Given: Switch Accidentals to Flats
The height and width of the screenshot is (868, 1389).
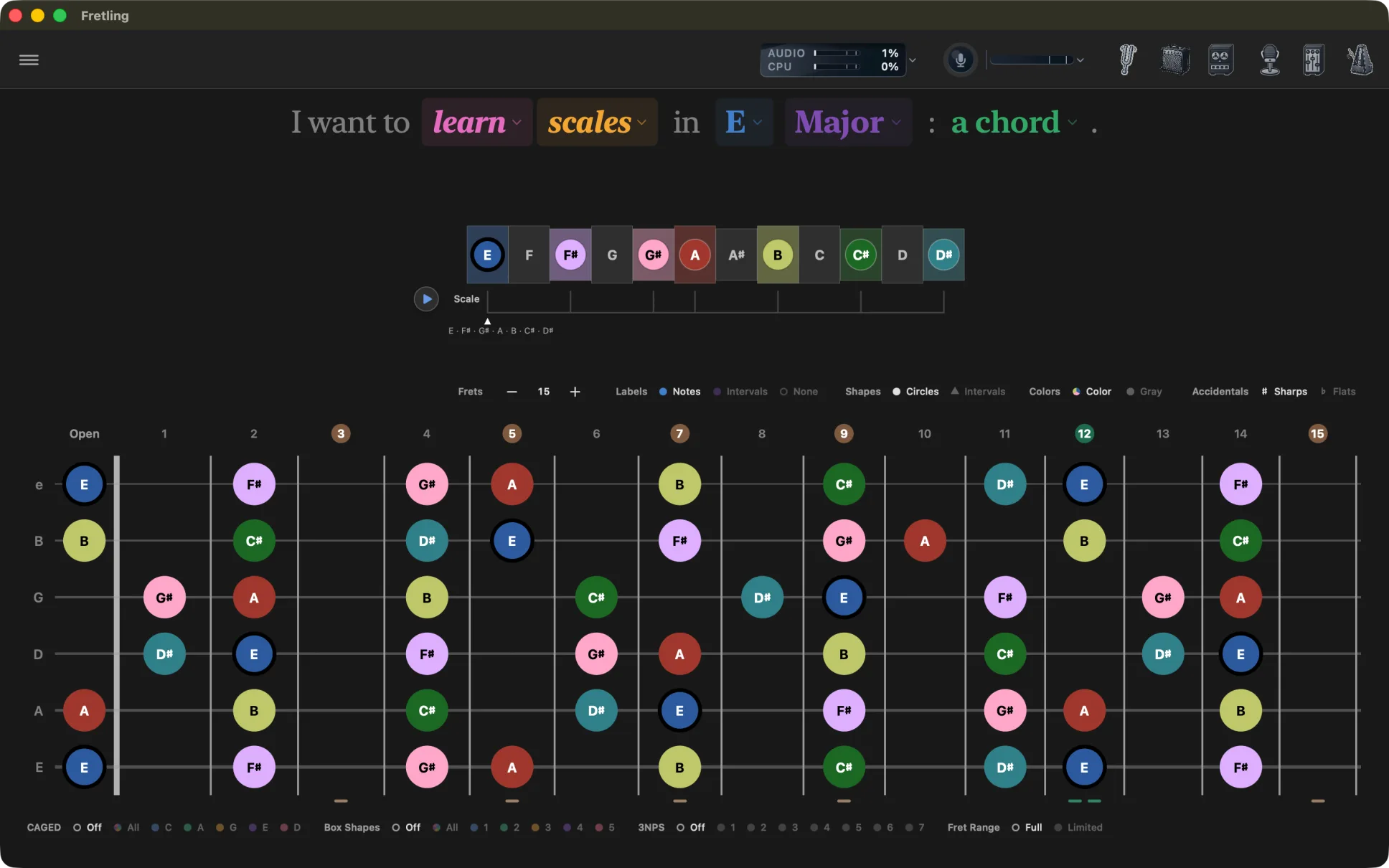Looking at the screenshot, I should tap(1338, 392).
